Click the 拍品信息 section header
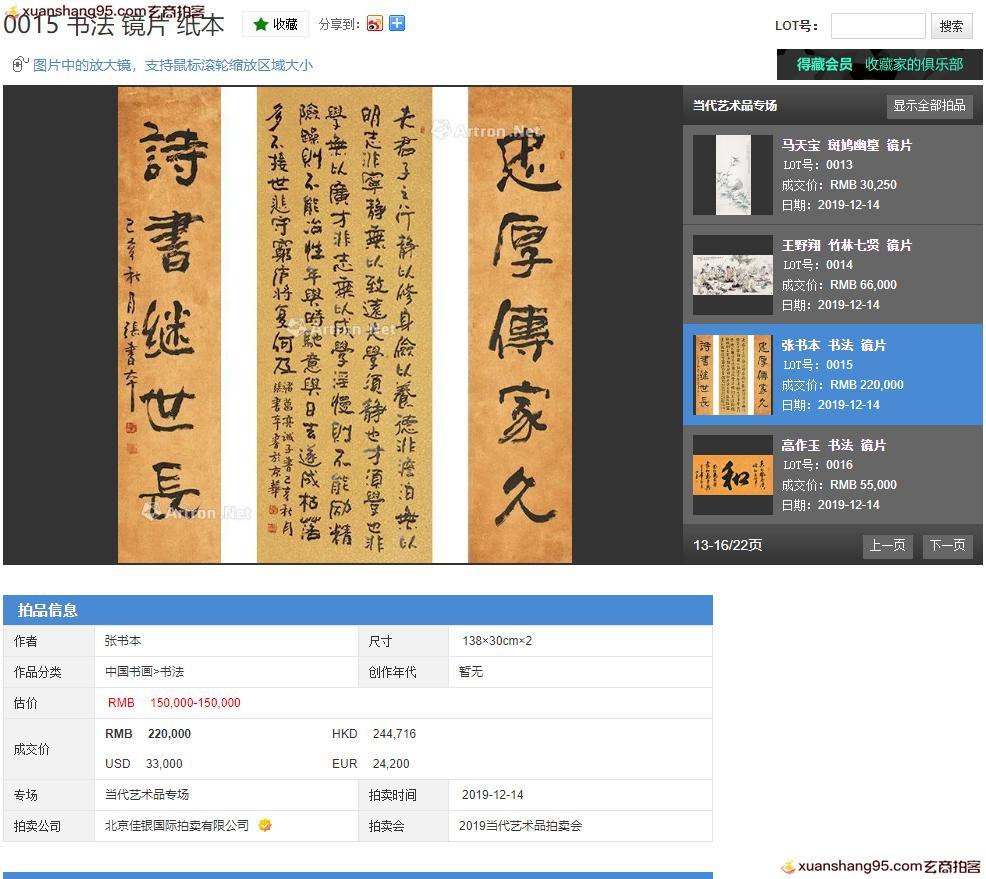This screenshot has height=879, width=986. 358,610
